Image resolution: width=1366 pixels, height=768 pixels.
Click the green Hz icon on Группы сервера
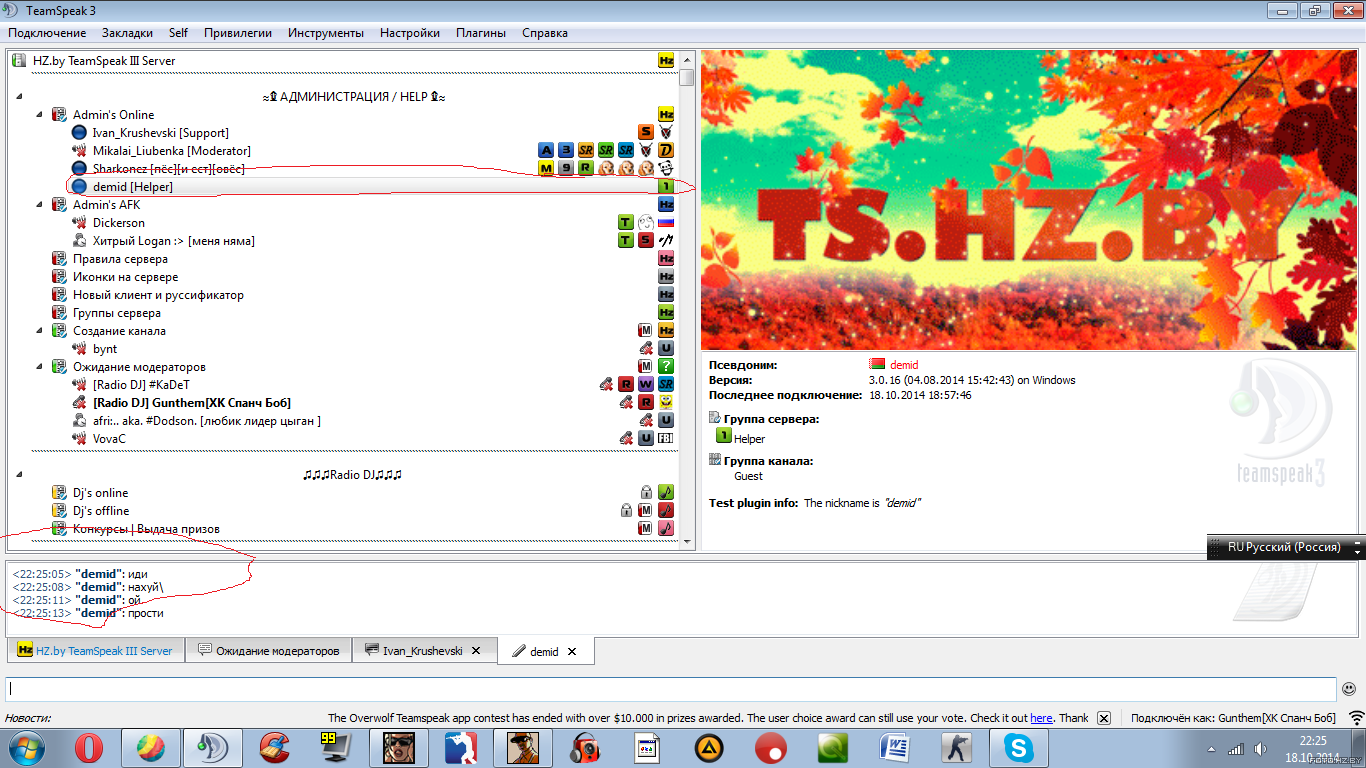(x=666, y=312)
